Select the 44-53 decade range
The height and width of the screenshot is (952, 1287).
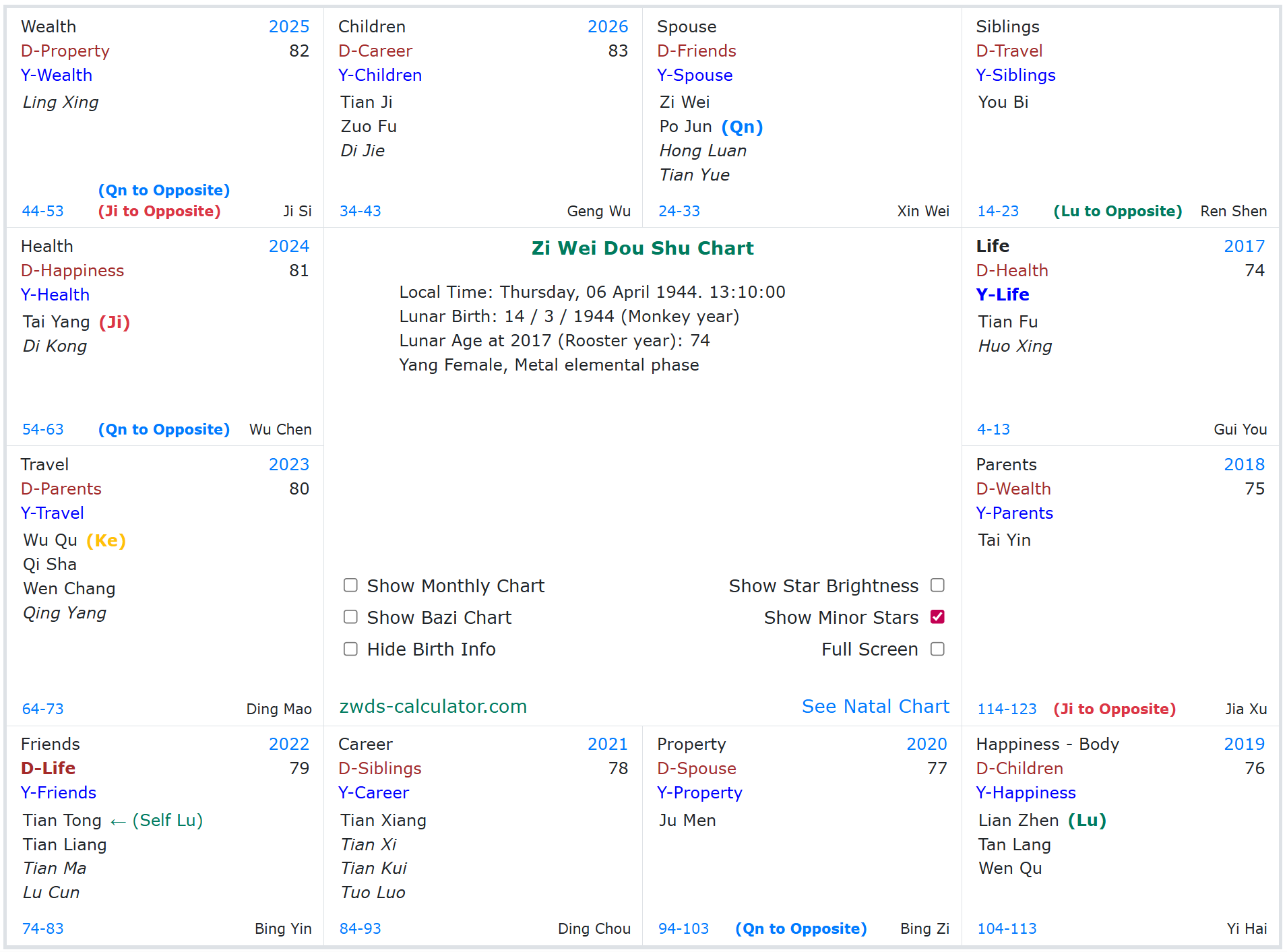pyautogui.click(x=43, y=211)
